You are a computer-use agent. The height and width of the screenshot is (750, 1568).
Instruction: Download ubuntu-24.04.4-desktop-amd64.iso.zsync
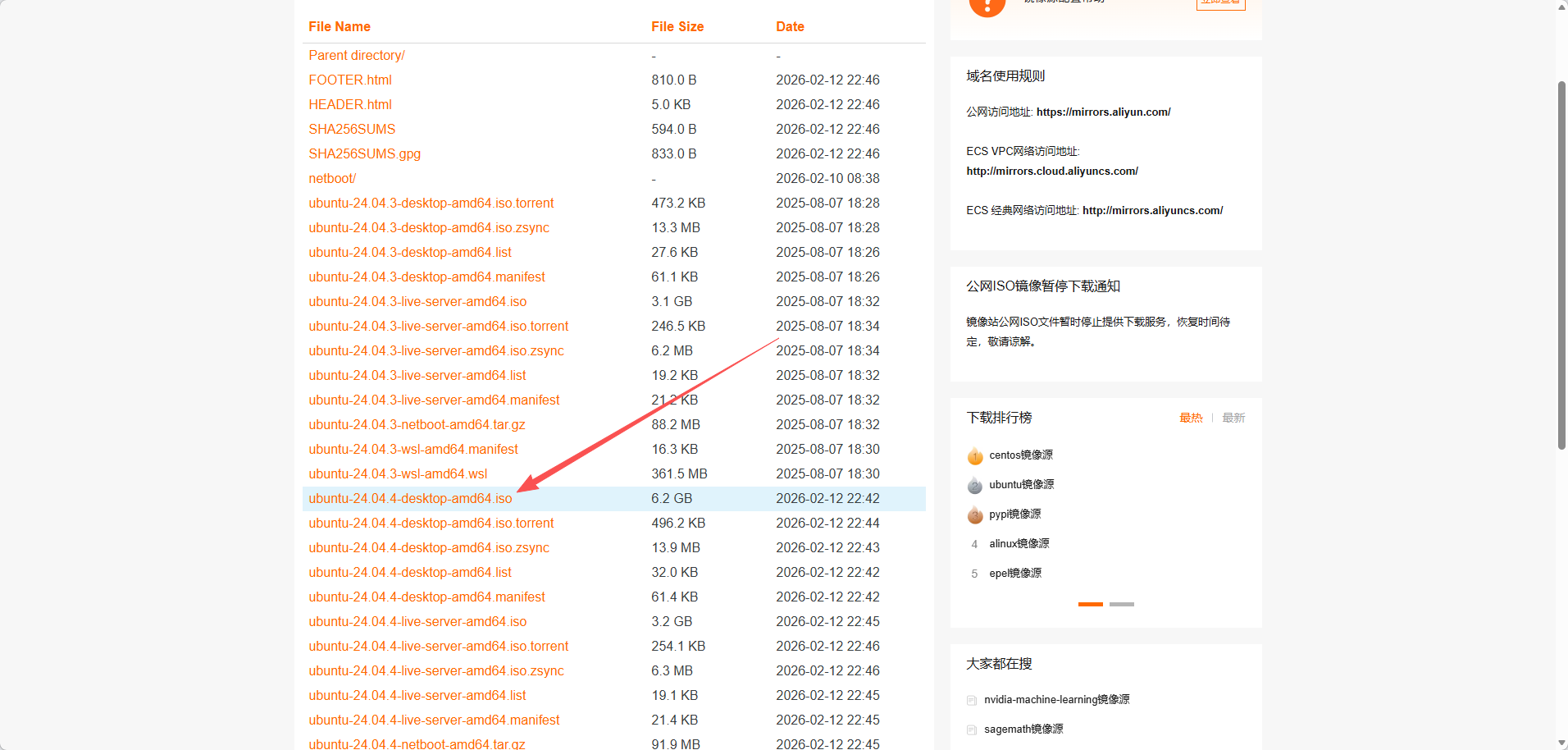point(429,547)
